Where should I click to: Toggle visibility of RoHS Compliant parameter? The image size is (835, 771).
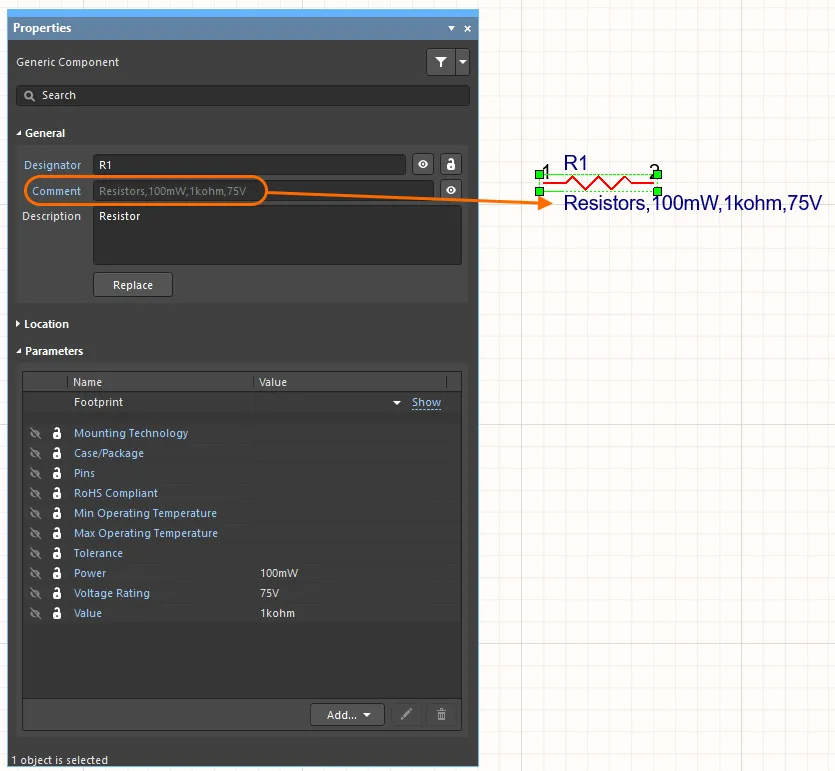[35, 494]
